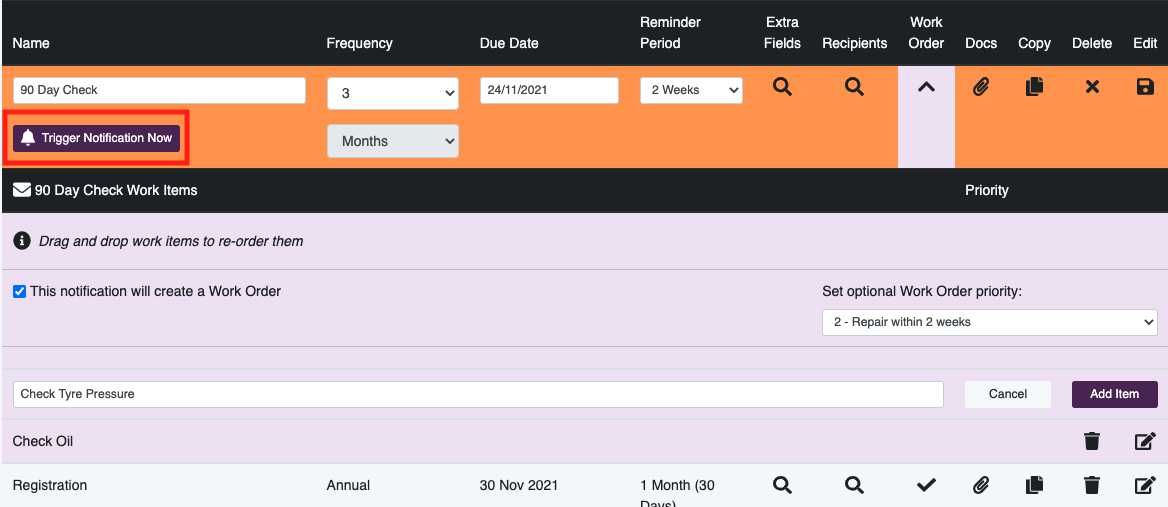The image size is (1168, 507).
Task: Click the Name column header
Action: click(x=31, y=43)
